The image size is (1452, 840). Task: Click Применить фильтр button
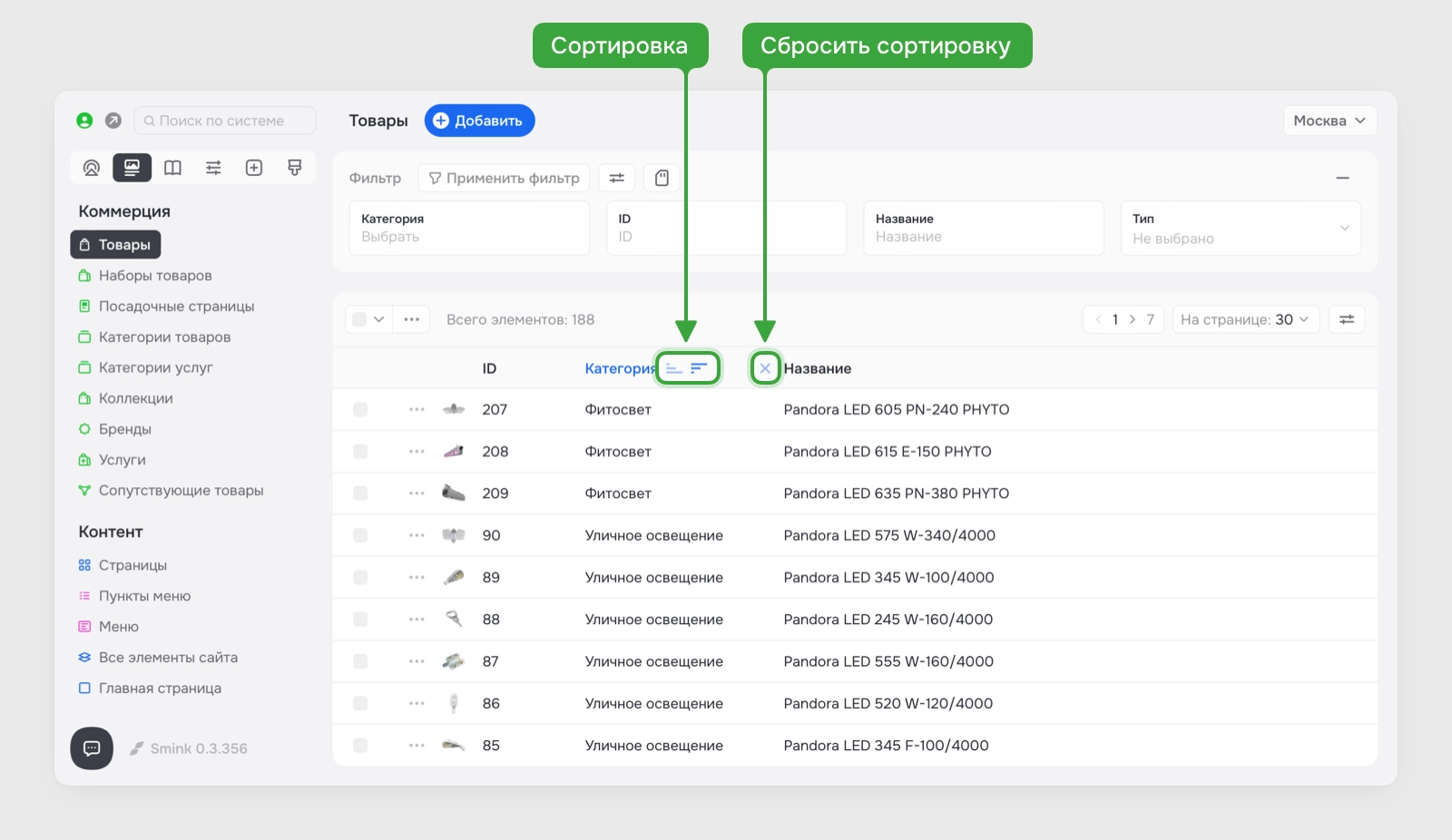504,179
